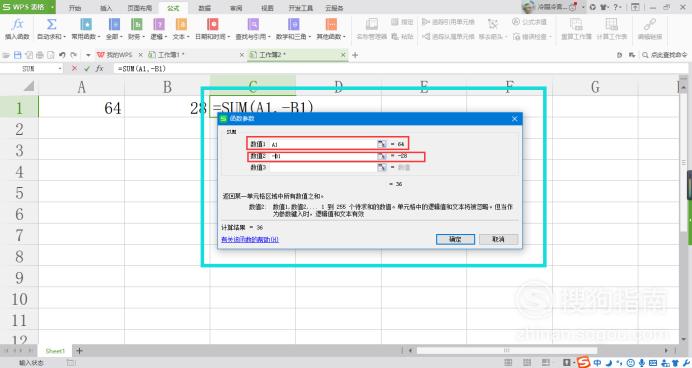The height and width of the screenshot is (368, 692).
Task: Click the 数值3 input field in dialog
Action: point(323,168)
